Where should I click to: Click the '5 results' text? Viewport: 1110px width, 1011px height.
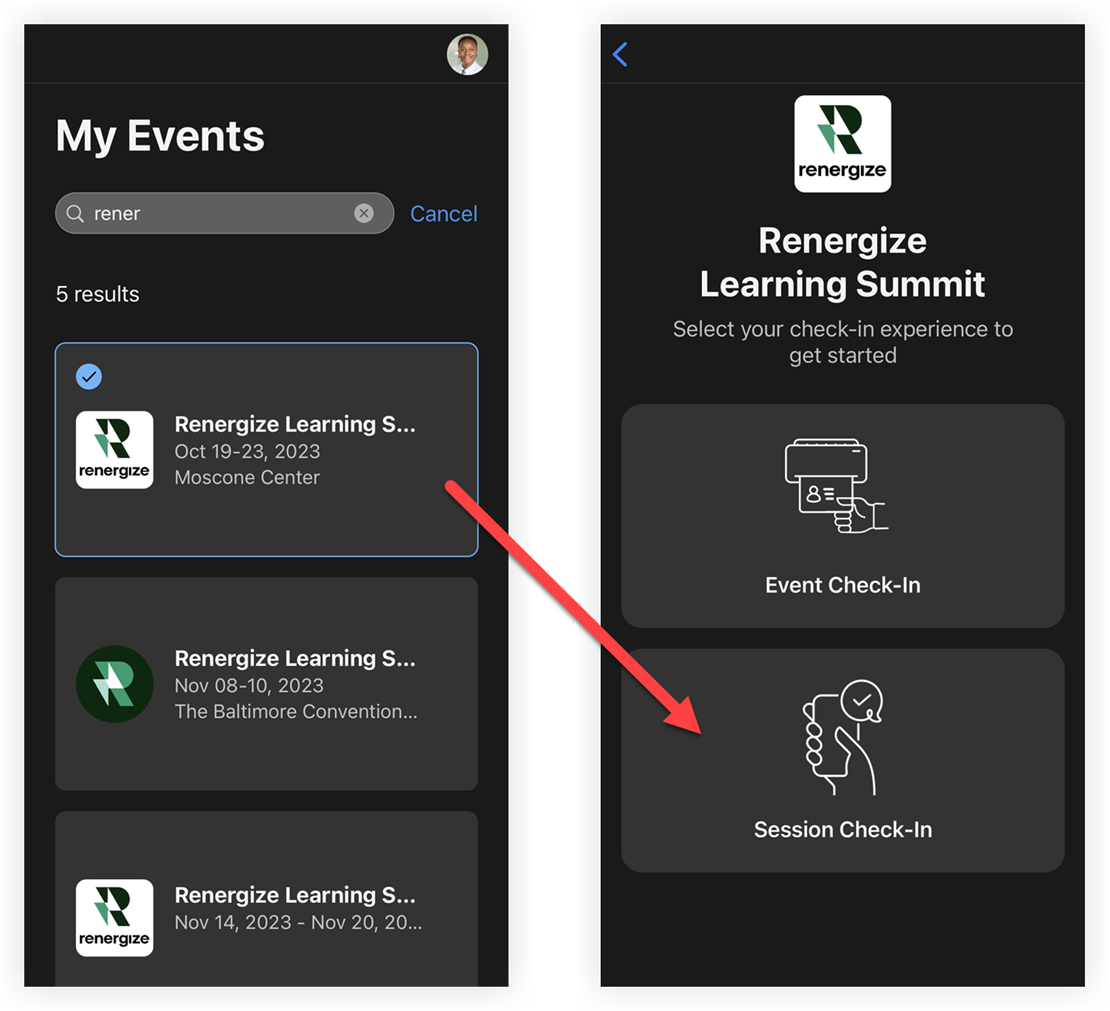click(98, 294)
